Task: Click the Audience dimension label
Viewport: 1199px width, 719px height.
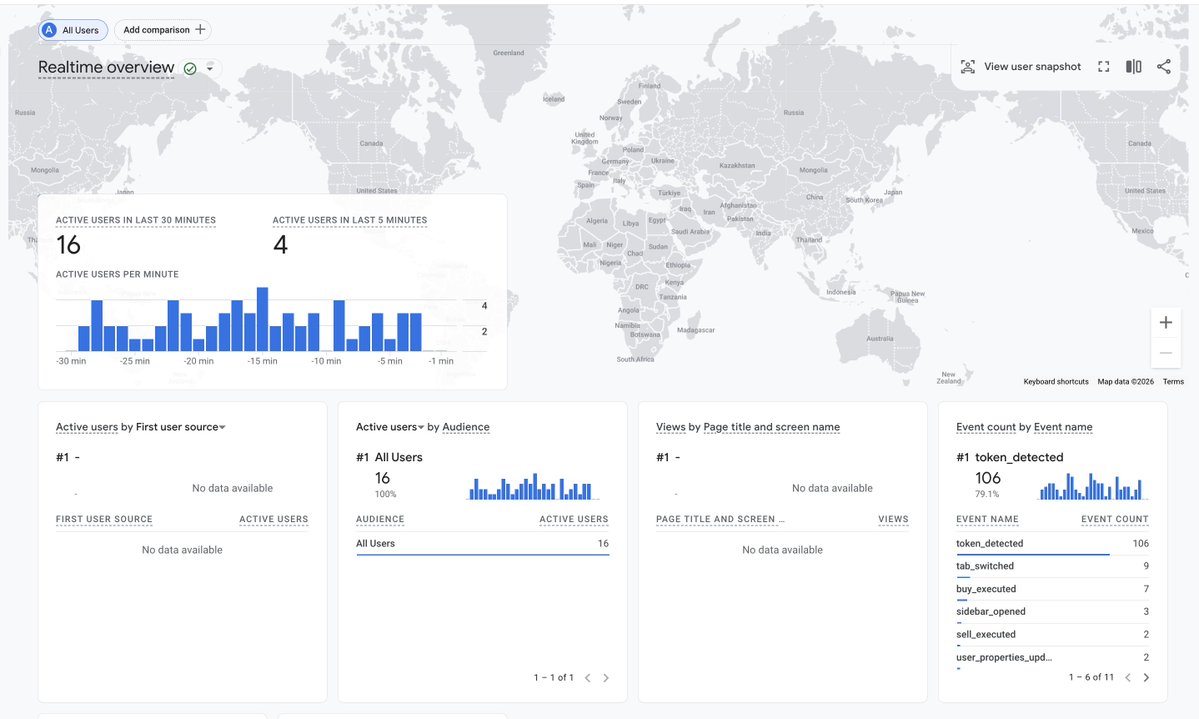Action: (x=466, y=427)
